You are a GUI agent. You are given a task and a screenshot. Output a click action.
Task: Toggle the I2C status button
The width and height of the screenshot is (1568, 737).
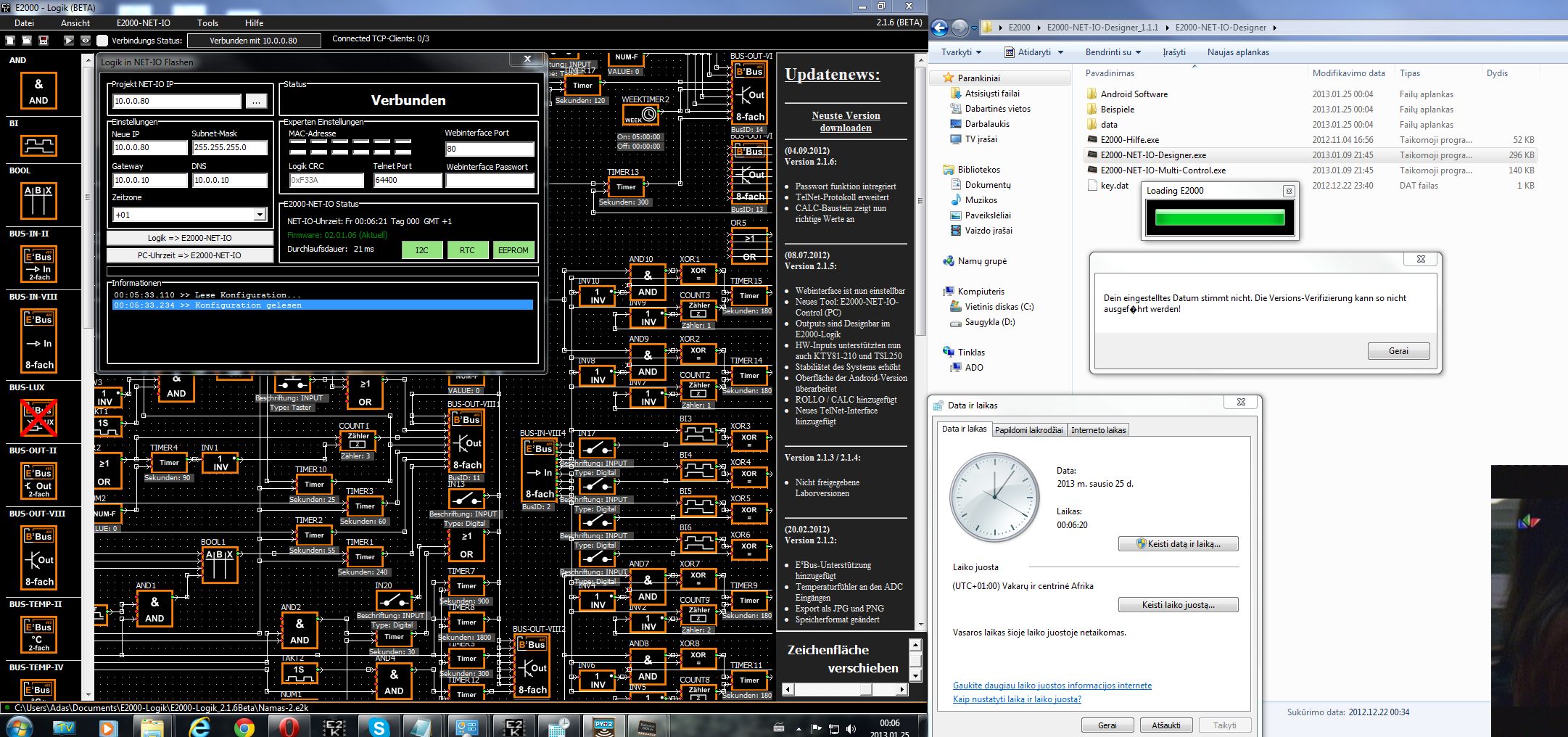(421, 250)
